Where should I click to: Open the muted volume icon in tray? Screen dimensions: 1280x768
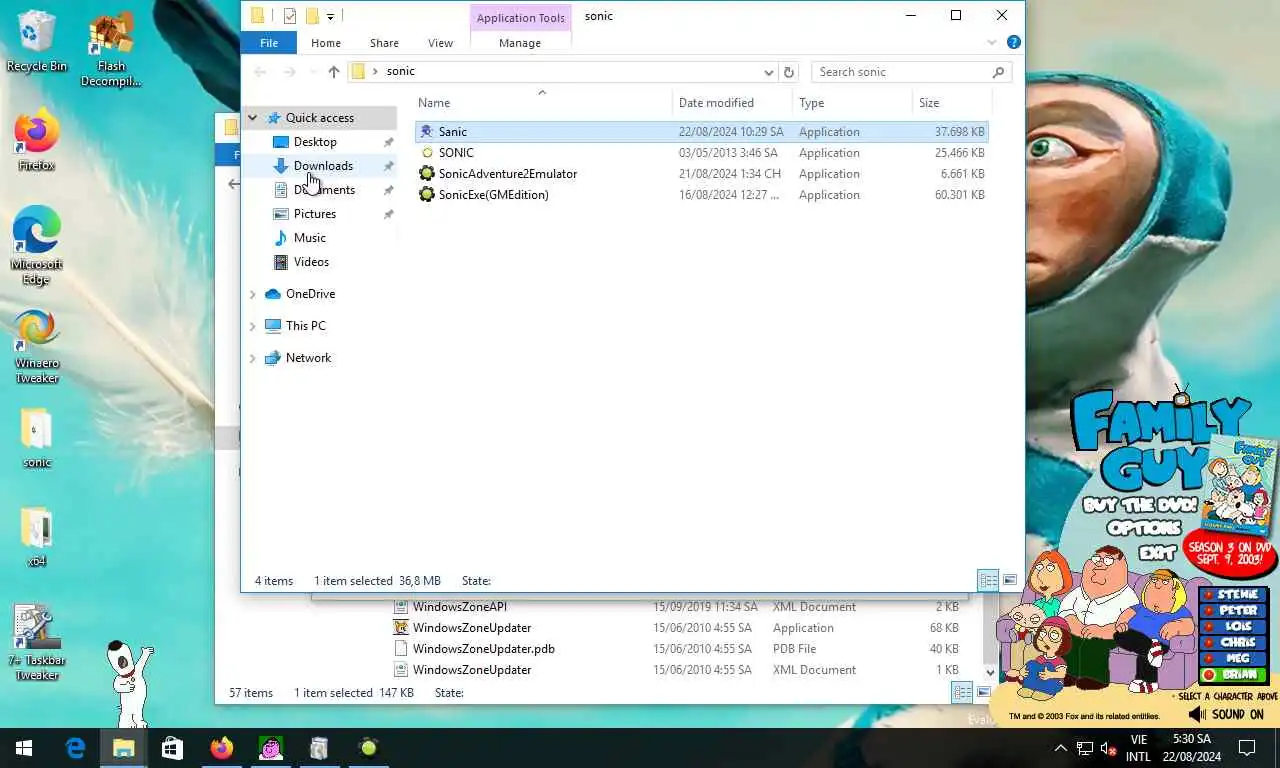1108,748
